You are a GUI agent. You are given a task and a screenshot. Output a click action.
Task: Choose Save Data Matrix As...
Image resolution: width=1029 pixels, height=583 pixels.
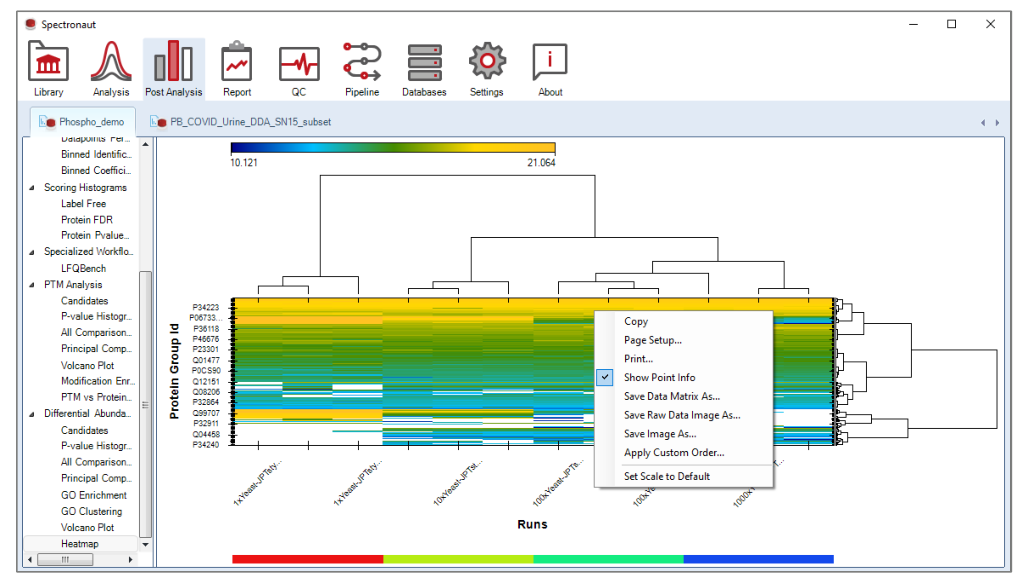672,397
